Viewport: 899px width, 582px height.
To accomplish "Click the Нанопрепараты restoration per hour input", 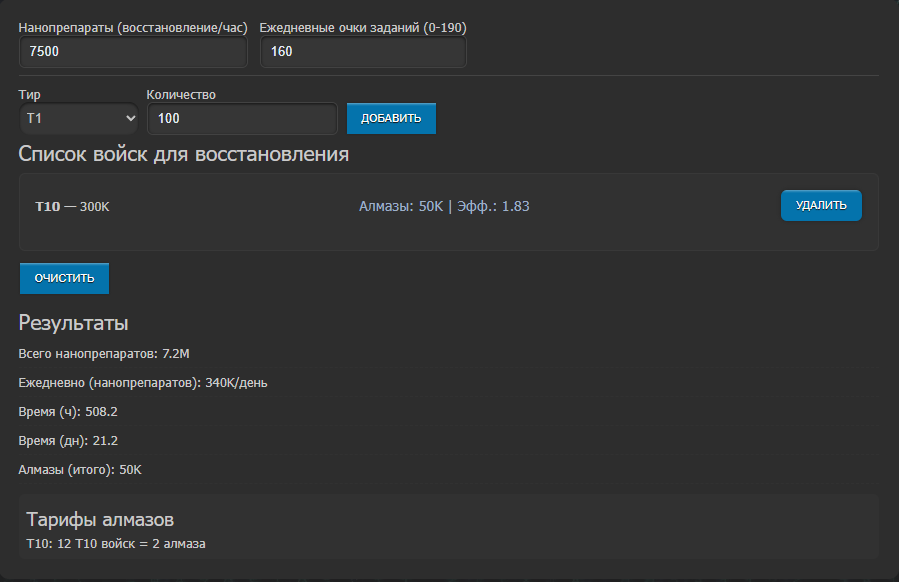I will (x=132, y=52).
